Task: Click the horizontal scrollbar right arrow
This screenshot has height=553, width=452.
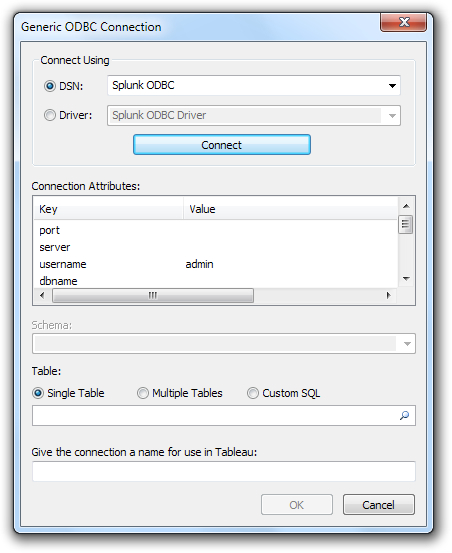Action: coord(389,295)
